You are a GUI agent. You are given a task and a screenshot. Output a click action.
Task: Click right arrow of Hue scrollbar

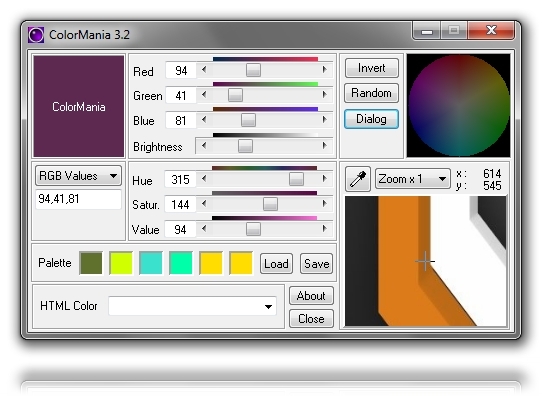point(324,179)
